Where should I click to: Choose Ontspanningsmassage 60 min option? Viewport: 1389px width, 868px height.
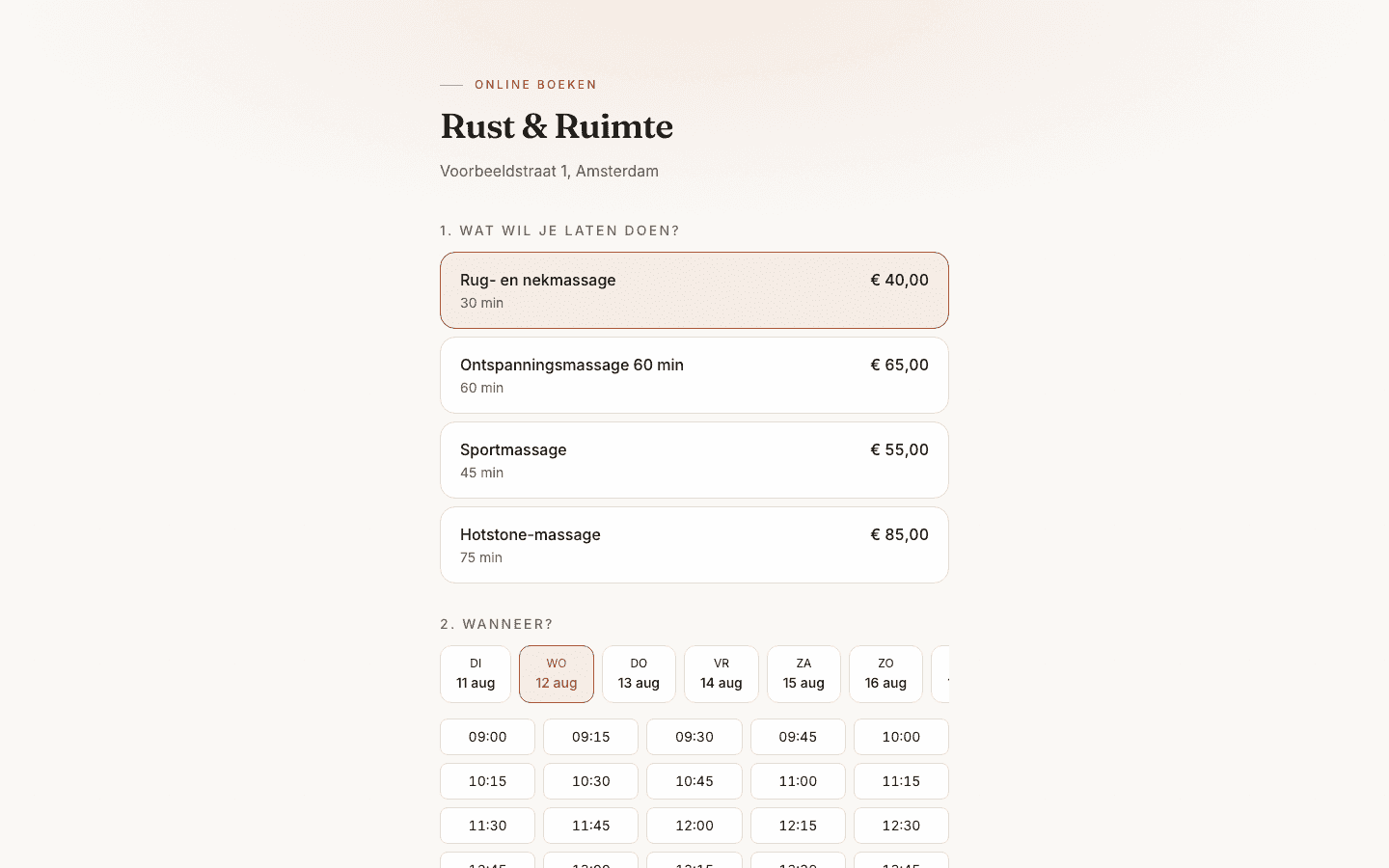click(694, 375)
